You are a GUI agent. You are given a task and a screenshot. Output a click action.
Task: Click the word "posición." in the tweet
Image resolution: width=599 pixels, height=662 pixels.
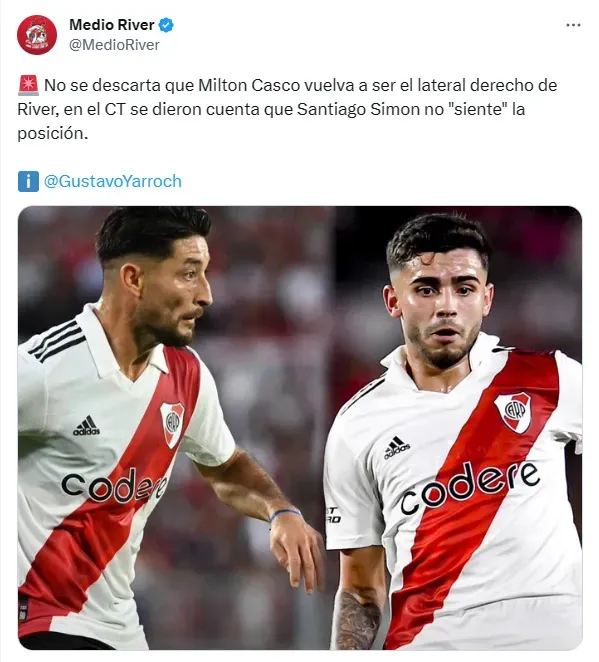[53, 133]
